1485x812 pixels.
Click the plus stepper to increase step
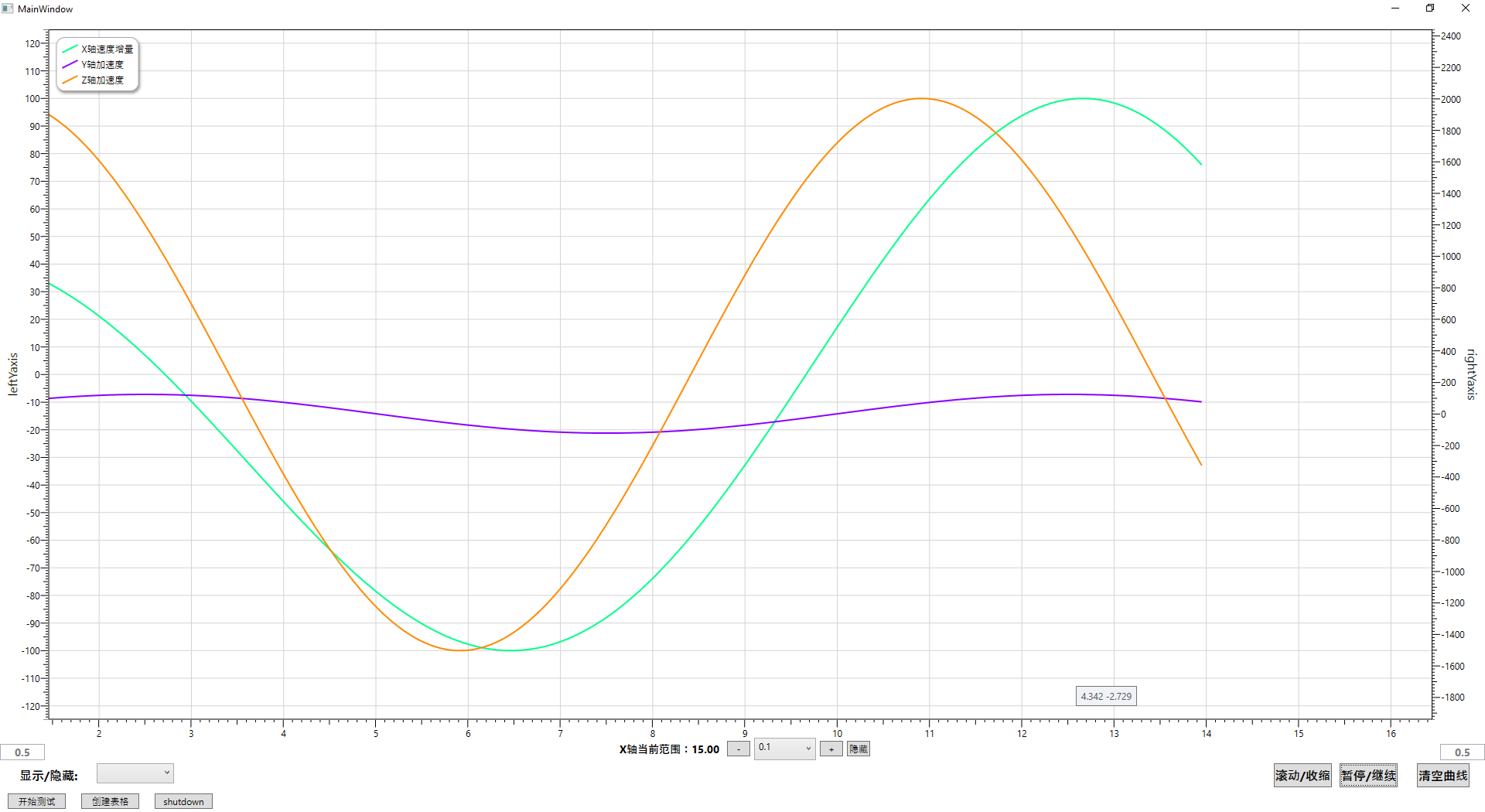tap(831, 748)
